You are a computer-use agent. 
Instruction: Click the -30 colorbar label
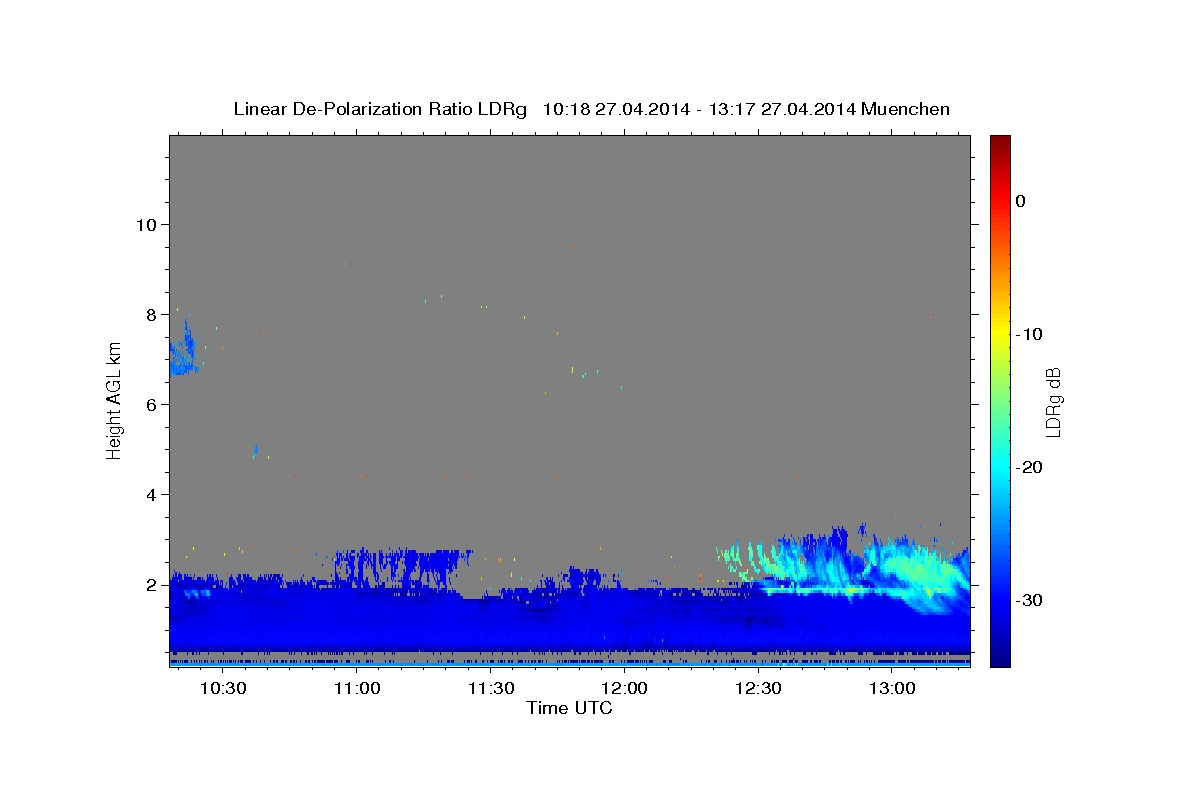pyautogui.click(x=1029, y=600)
